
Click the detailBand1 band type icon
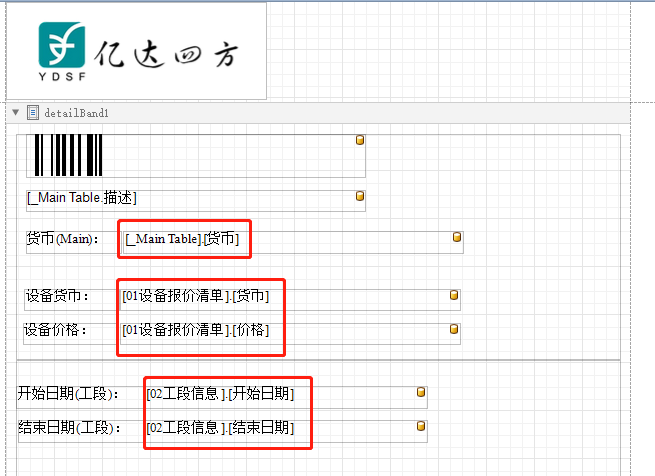tap(33, 112)
